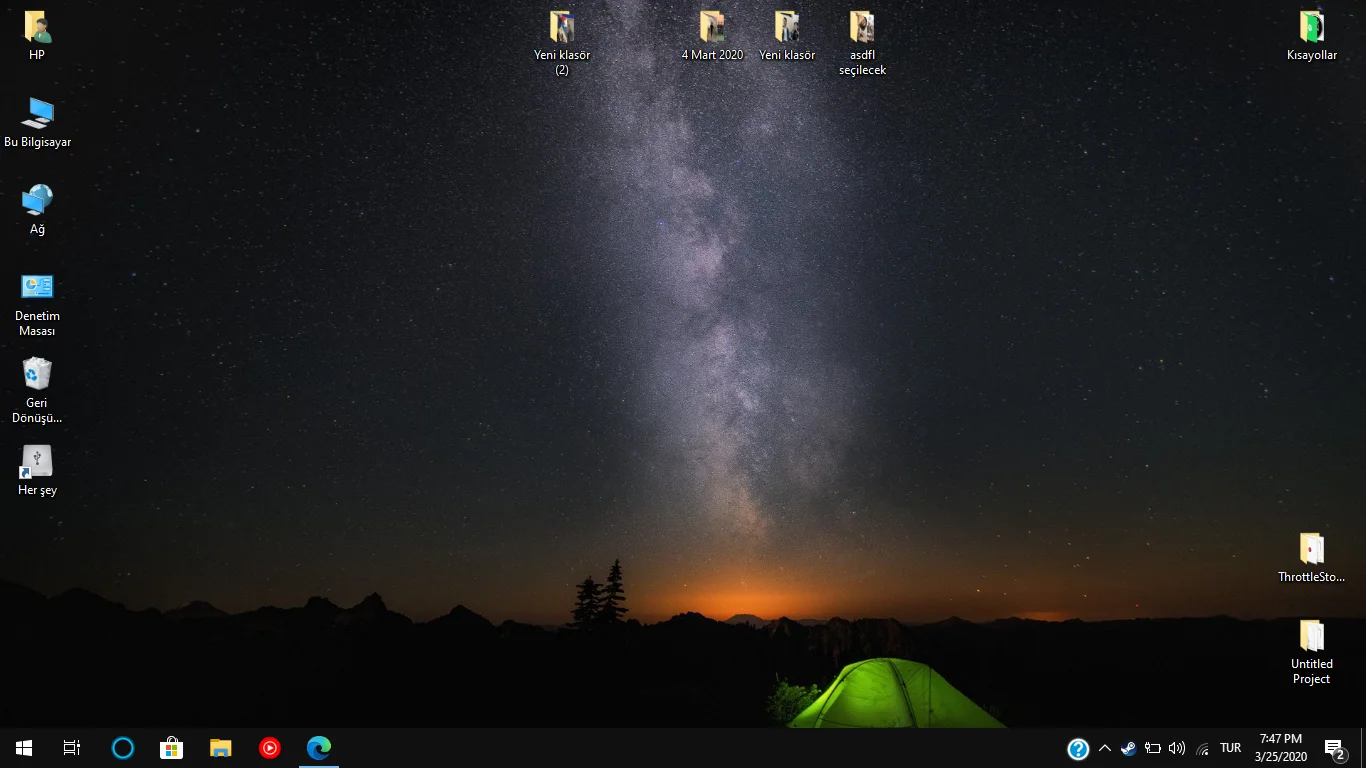Switch the TUR input language indicator
1366x768 pixels.
[x=1231, y=748]
